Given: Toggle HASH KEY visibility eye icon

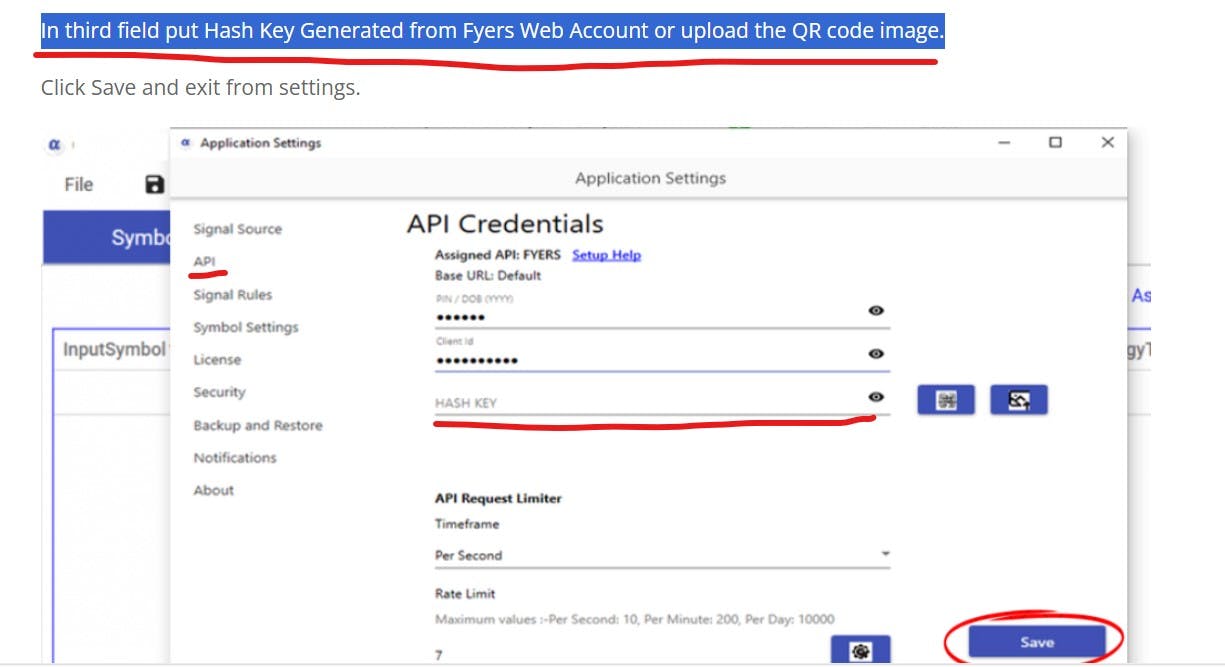Looking at the screenshot, I should (x=876, y=398).
